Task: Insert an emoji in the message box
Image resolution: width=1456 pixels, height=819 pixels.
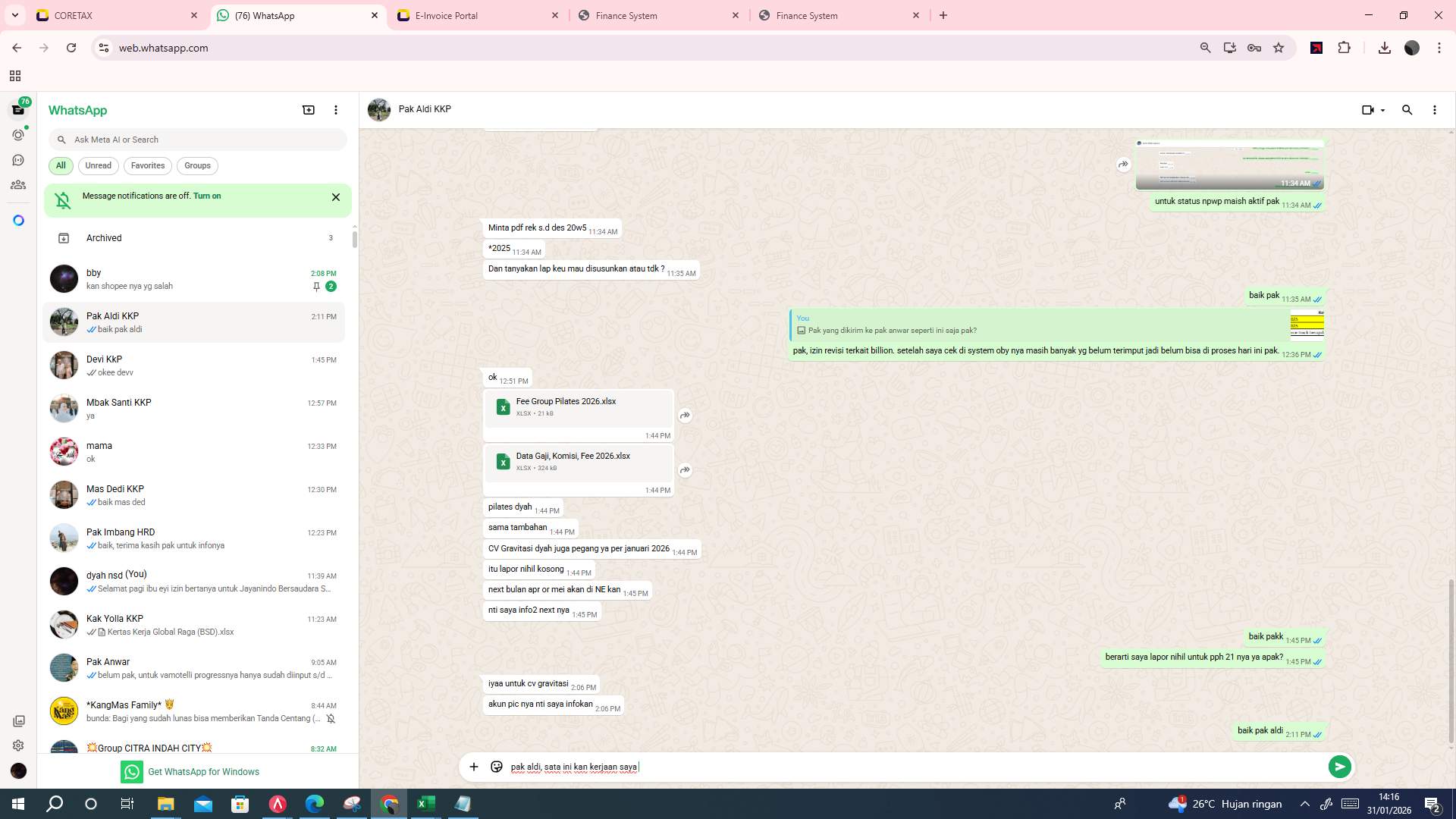Action: tap(497, 767)
